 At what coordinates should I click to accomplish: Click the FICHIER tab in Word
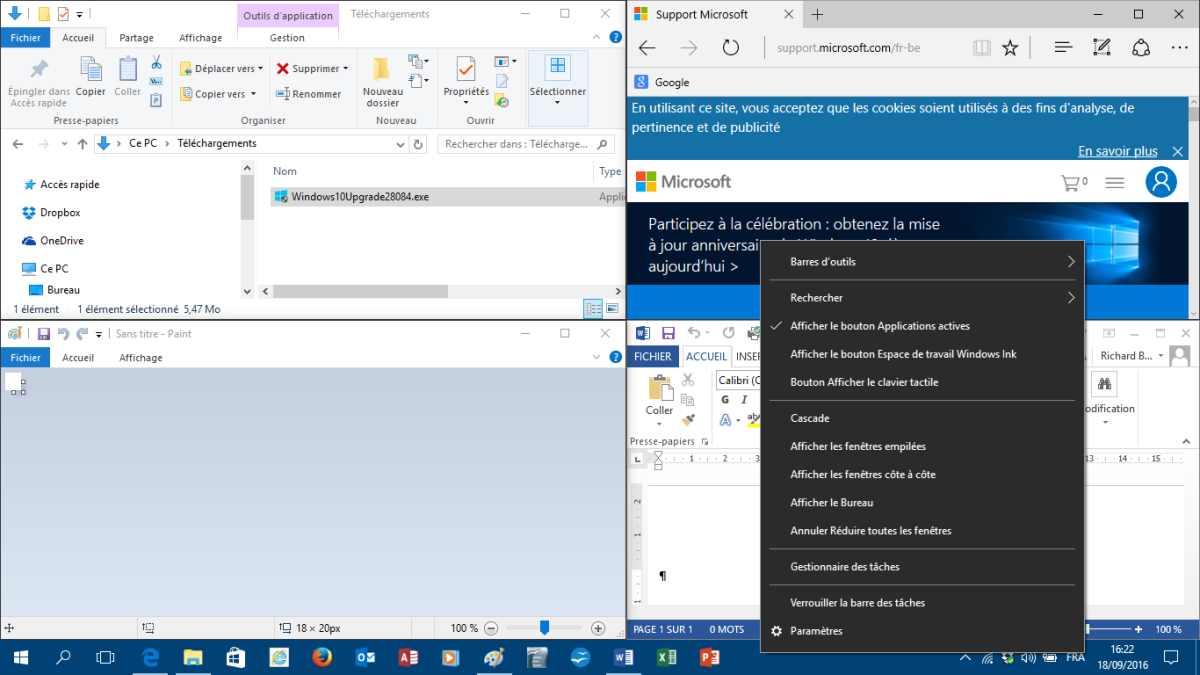(x=653, y=356)
